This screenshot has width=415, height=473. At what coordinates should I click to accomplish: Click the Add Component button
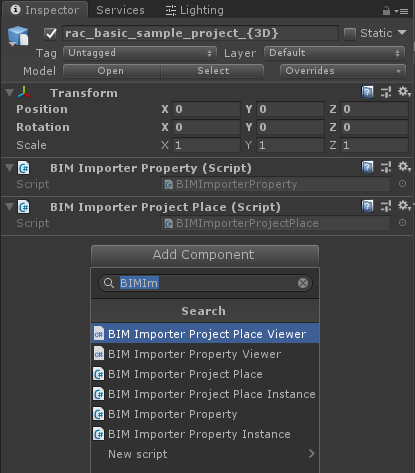[205, 255]
